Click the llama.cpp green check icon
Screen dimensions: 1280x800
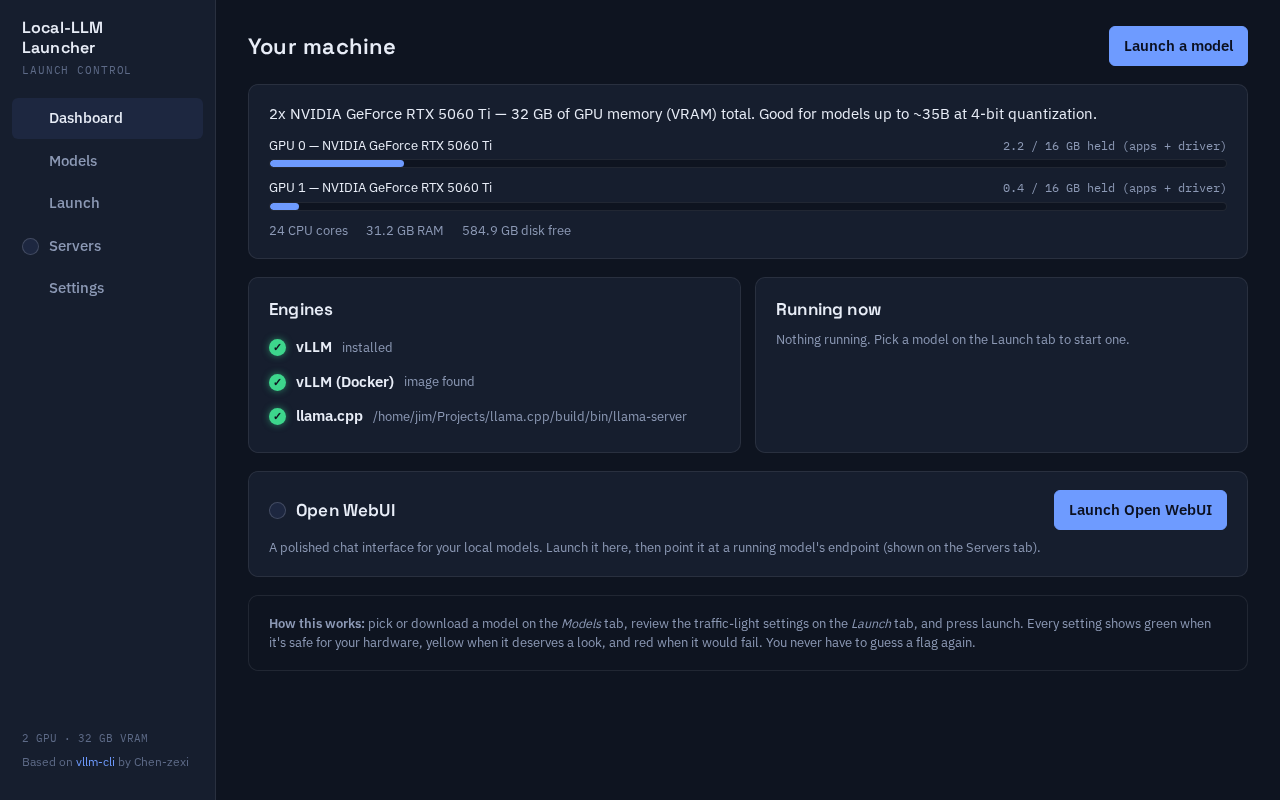coord(277,416)
